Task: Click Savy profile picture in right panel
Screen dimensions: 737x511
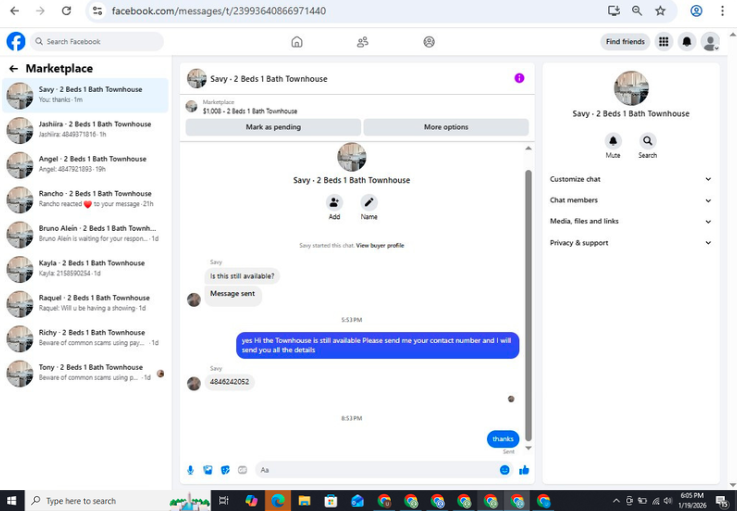Action: point(631,88)
